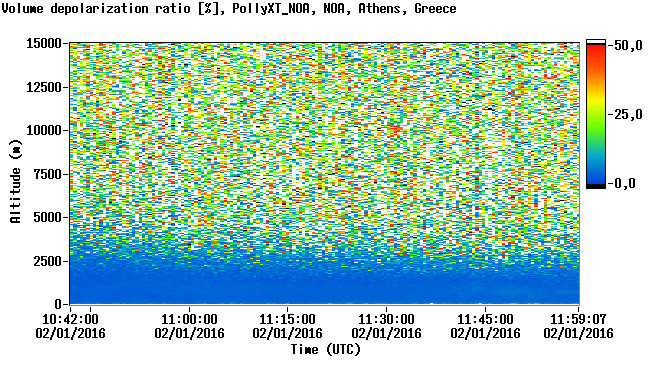Select the 11:59:07 end time label
The image size is (665, 389).
tap(578, 326)
